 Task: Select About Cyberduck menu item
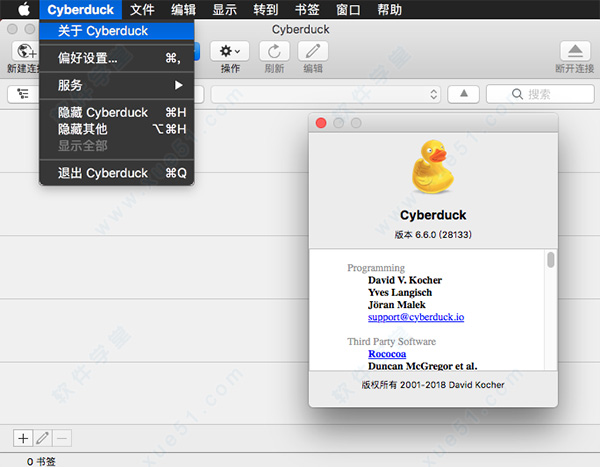pyautogui.click(x=117, y=31)
